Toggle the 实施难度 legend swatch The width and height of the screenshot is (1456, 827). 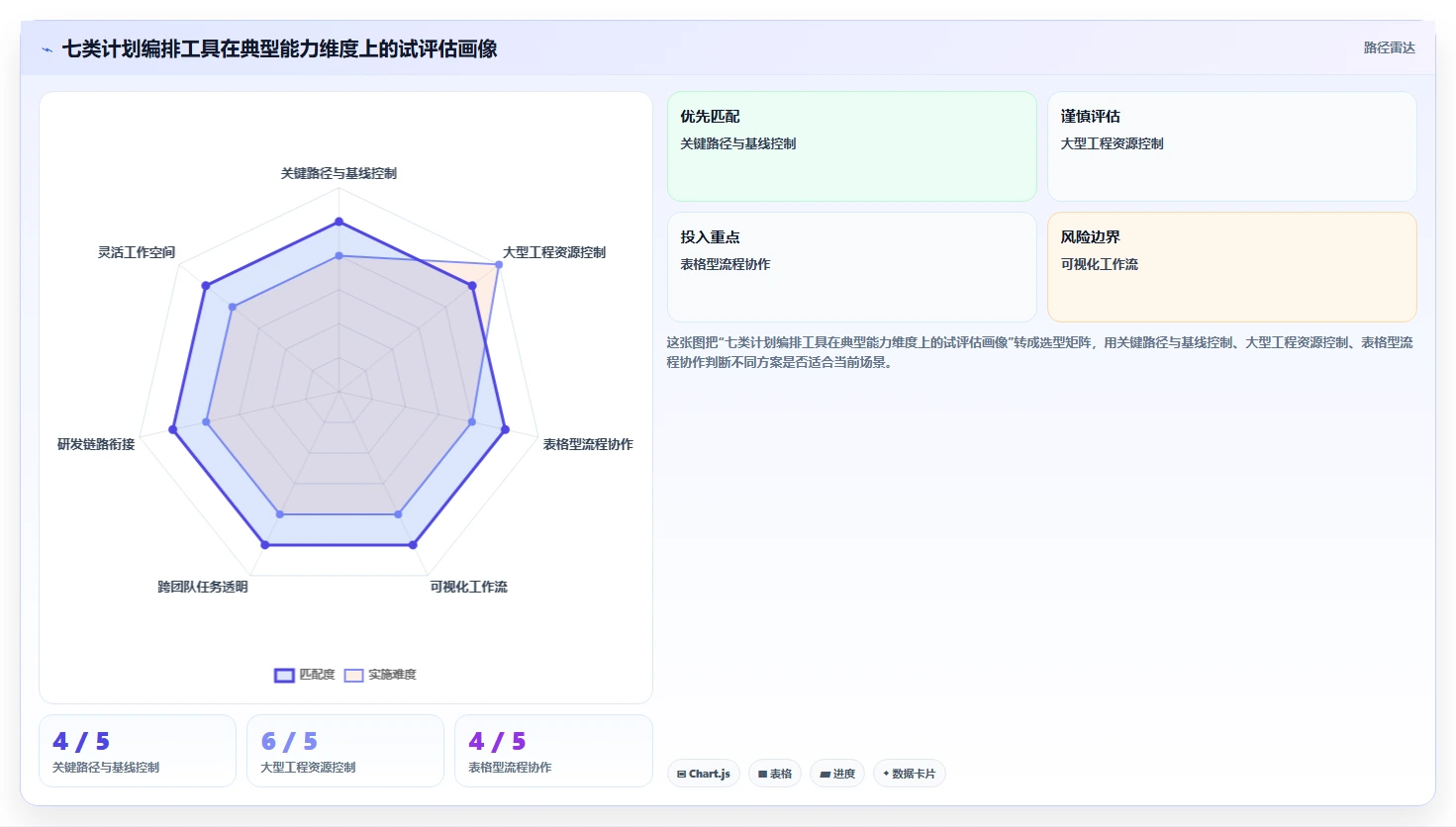(x=353, y=675)
